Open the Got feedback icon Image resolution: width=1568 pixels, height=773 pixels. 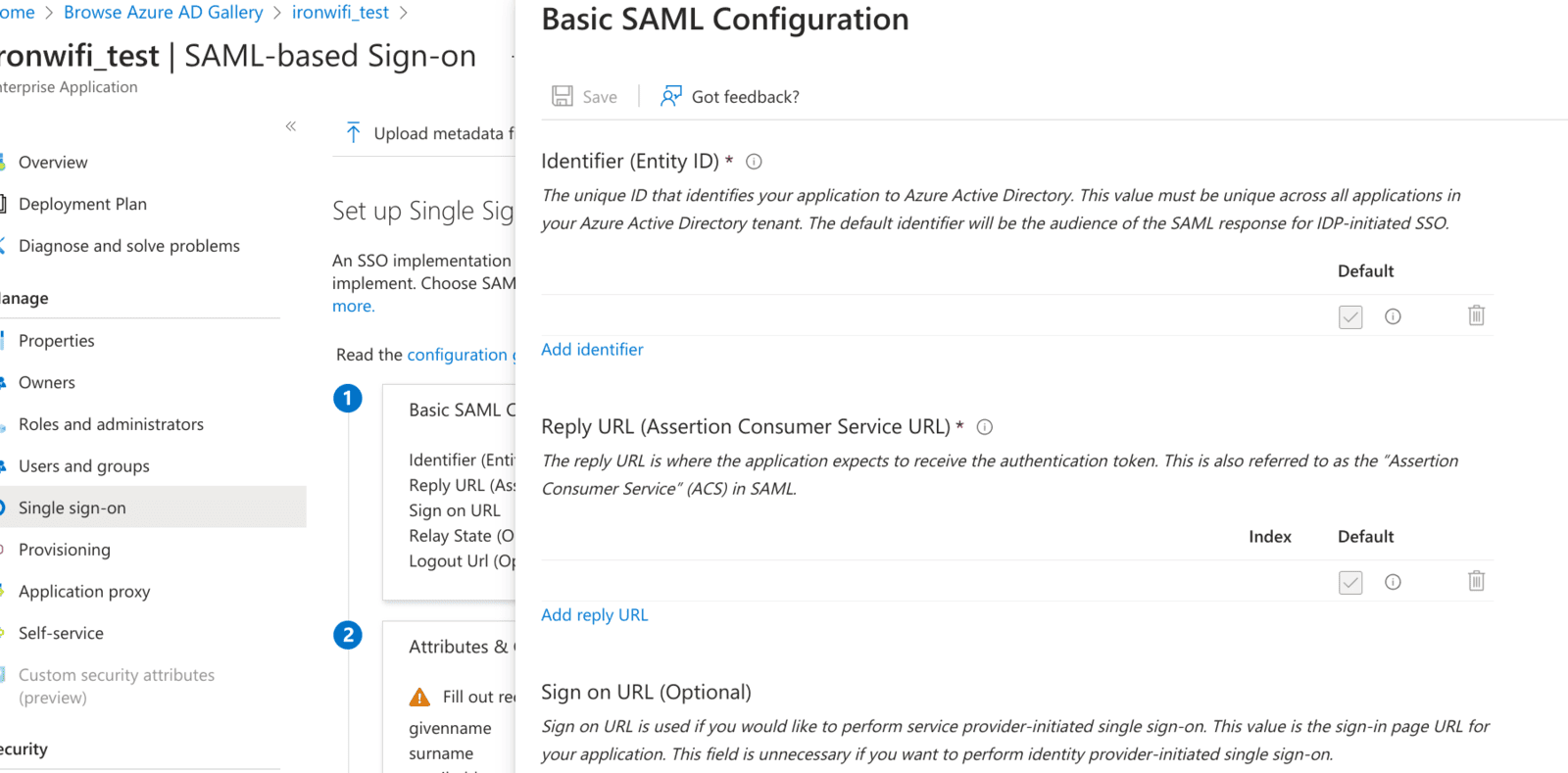click(x=670, y=96)
